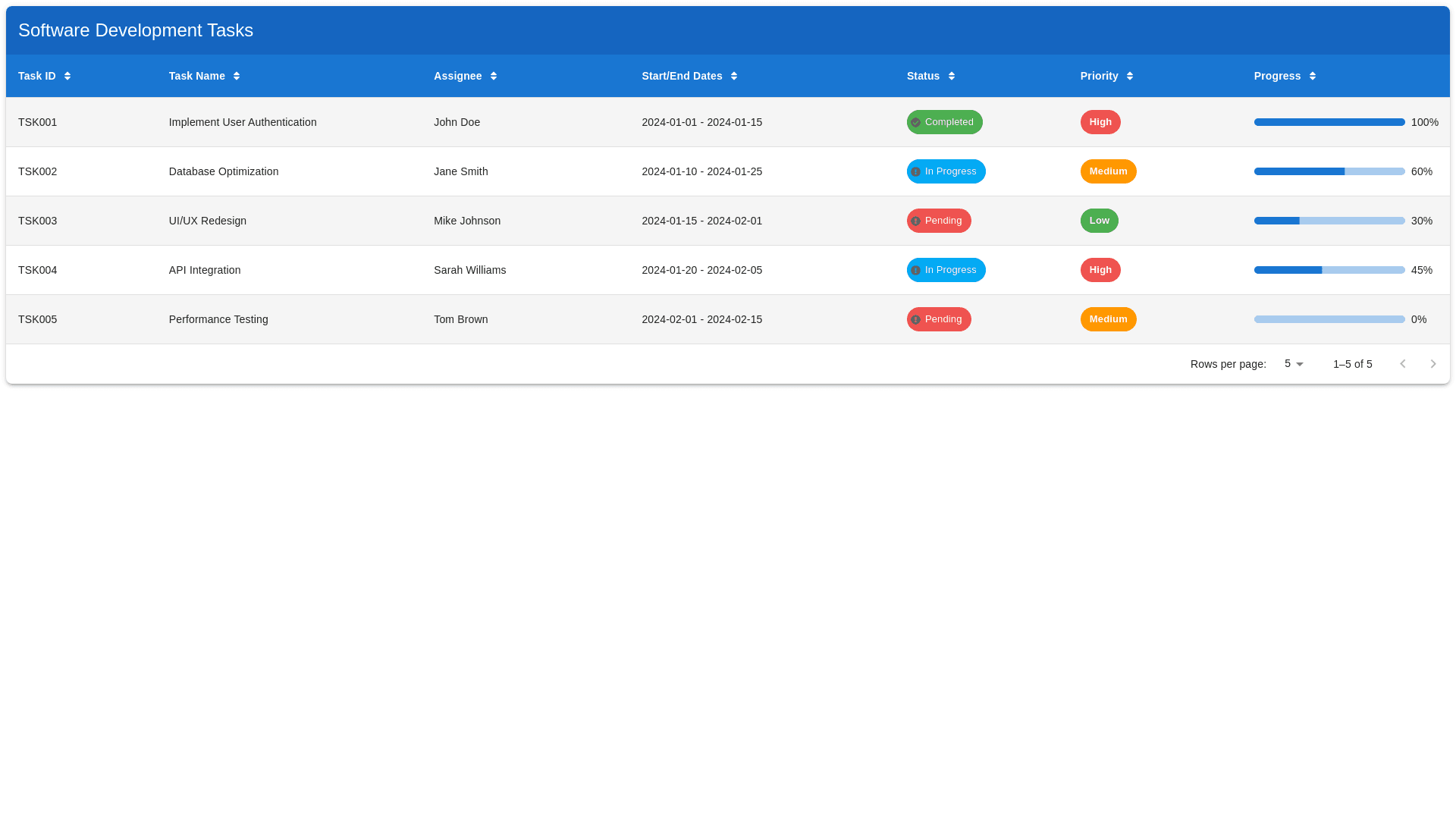Viewport: 1456px width, 819px height.
Task: Open the rows per page dropdown
Action: (1294, 364)
